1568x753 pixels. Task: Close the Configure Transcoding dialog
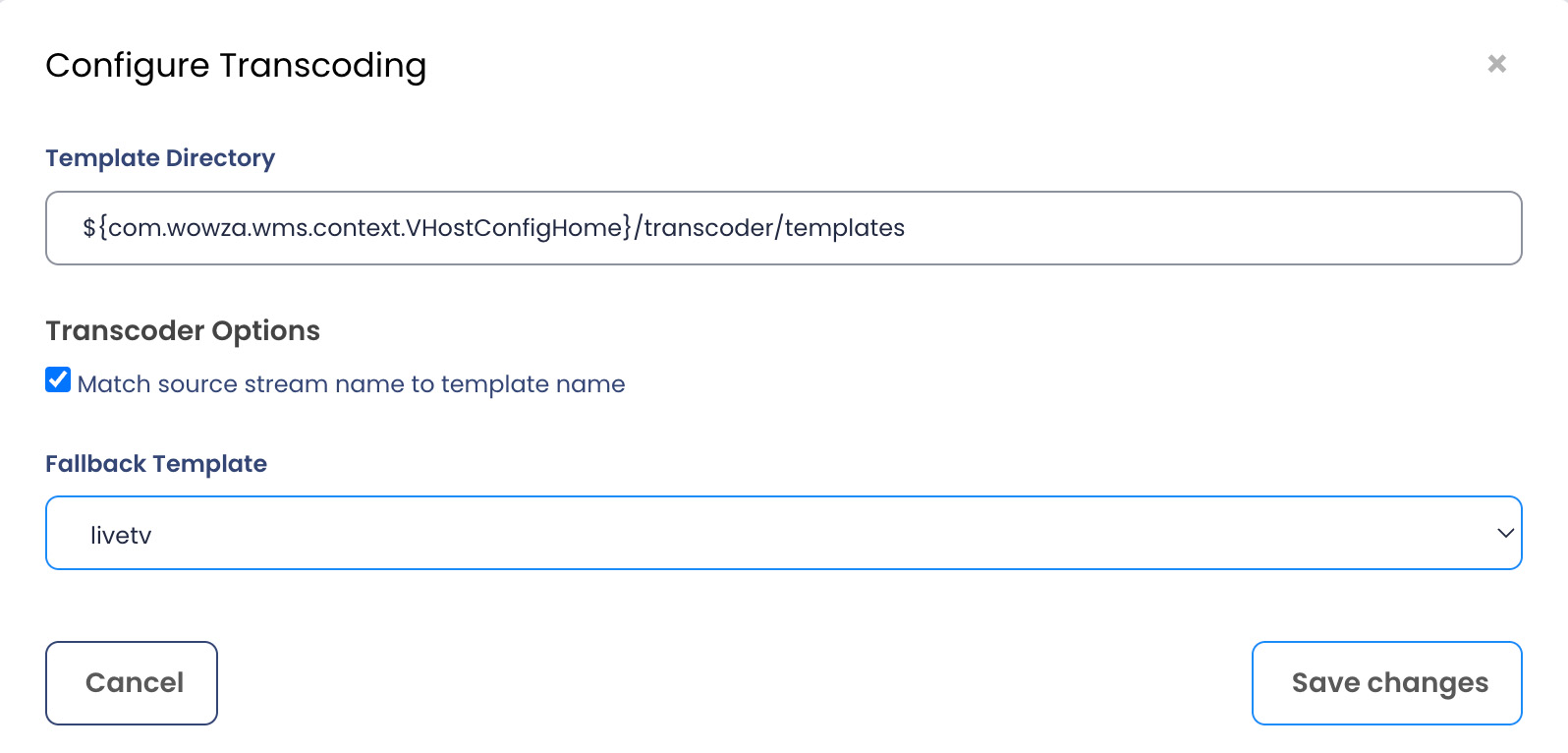coord(1496,64)
